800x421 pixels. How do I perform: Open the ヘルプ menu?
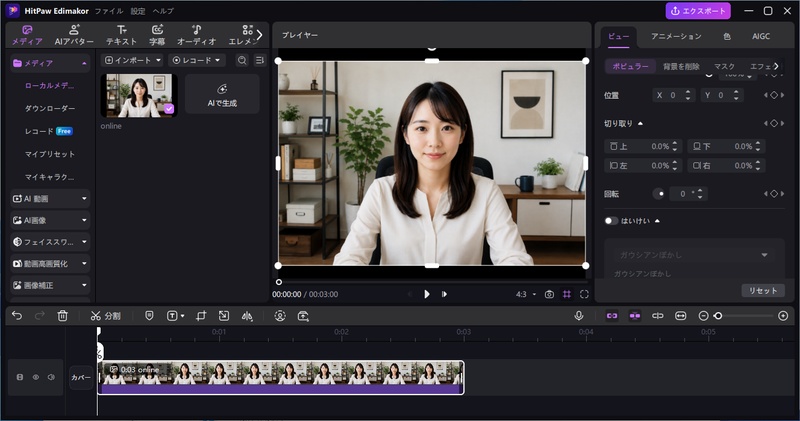[163, 11]
